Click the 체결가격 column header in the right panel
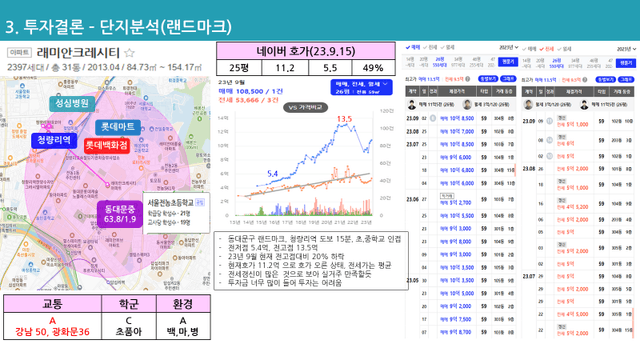The width and height of the screenshot is (640, 360). click(574, 91)
